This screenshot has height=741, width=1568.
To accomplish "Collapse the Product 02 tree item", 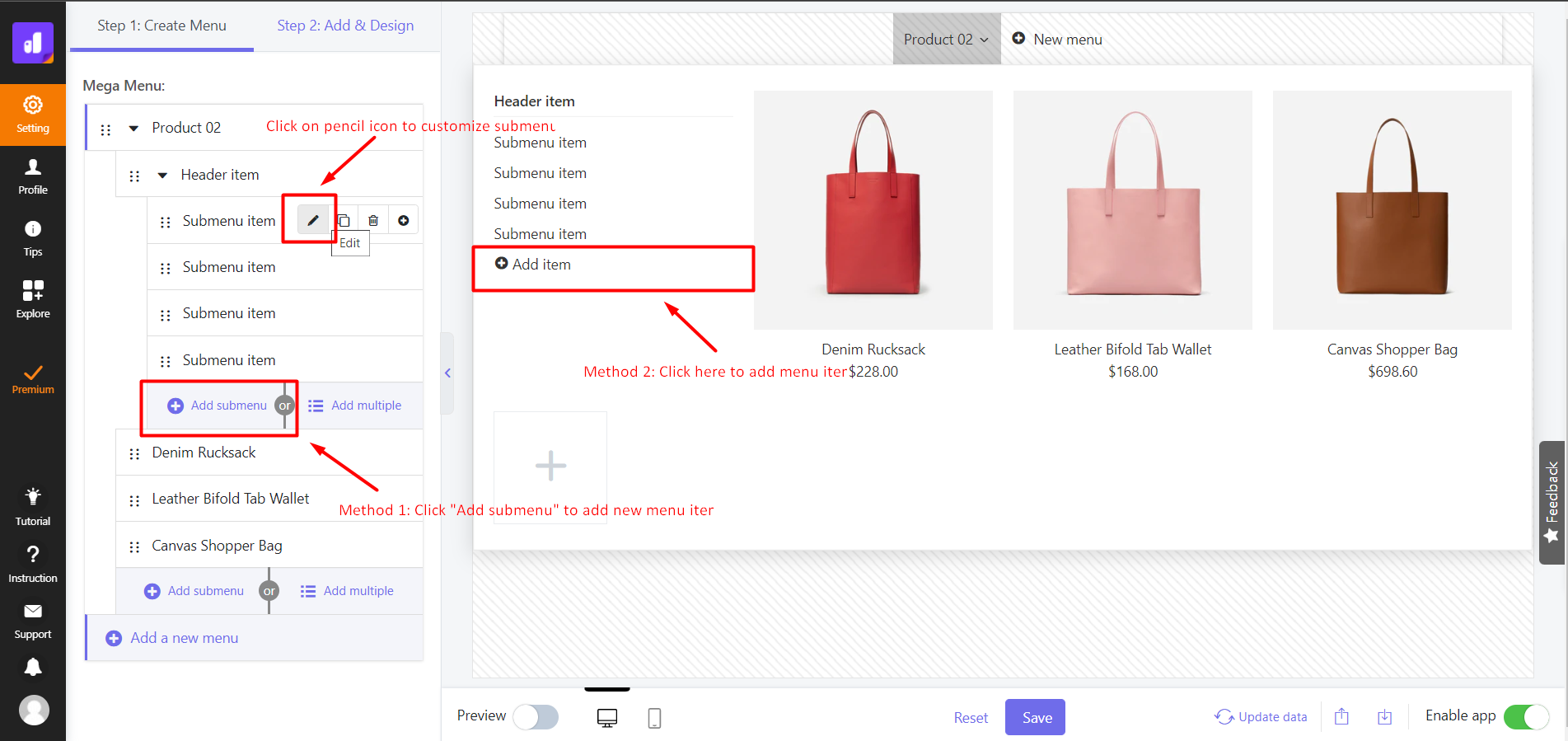I will tap(133, 129).
